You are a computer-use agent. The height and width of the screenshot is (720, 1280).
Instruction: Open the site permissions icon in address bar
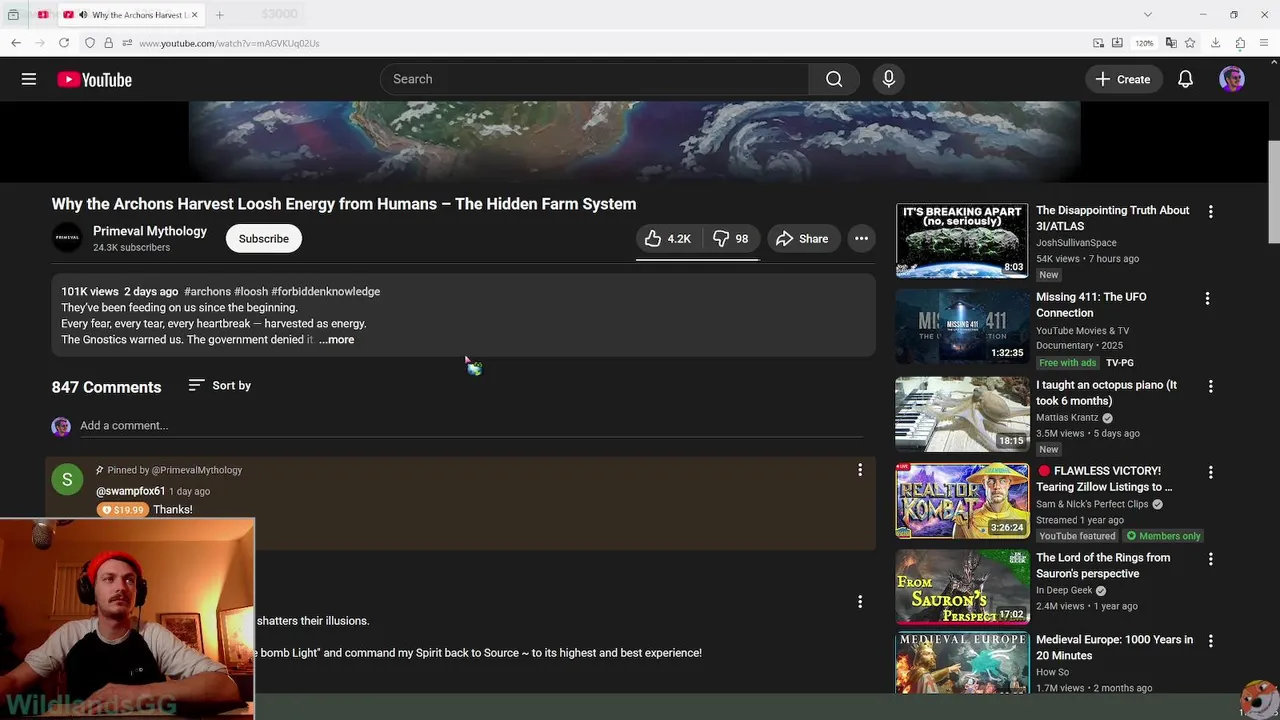[127, 43]
